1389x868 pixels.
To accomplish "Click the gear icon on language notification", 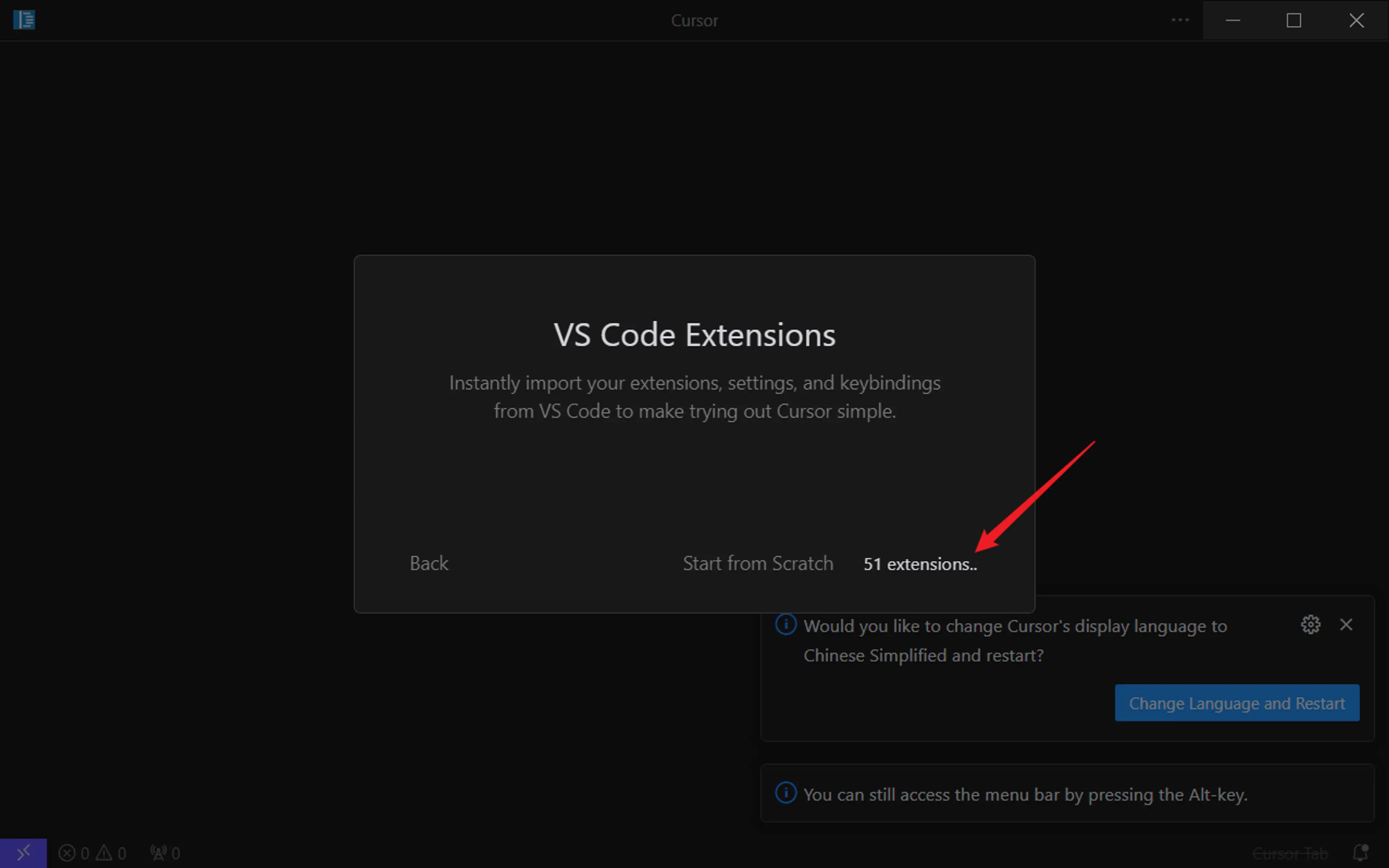I will click(1311, 625).
